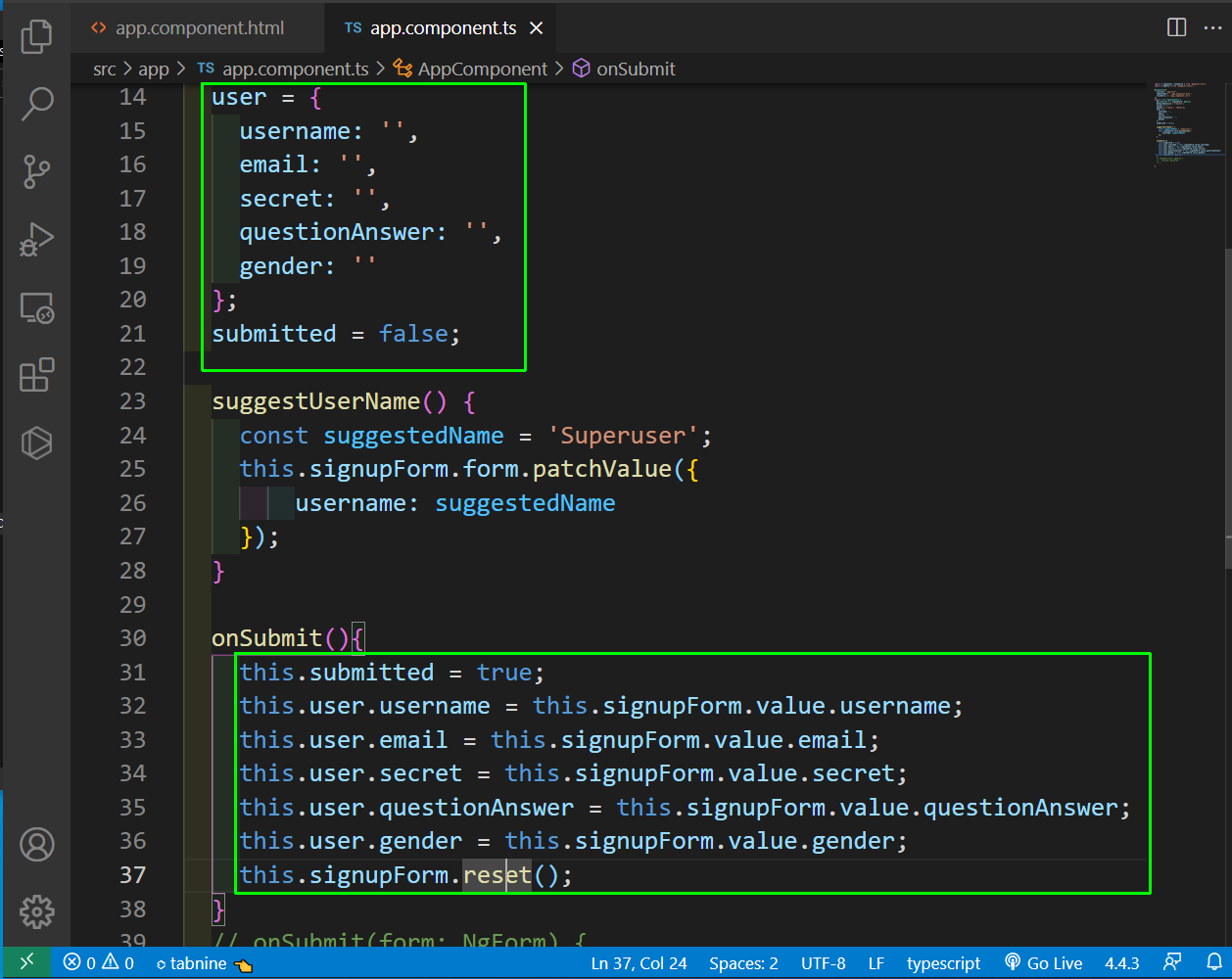This screenshot has width=1232, height=979.
Task: Open the remote window indicator
Action: (27, 962)
